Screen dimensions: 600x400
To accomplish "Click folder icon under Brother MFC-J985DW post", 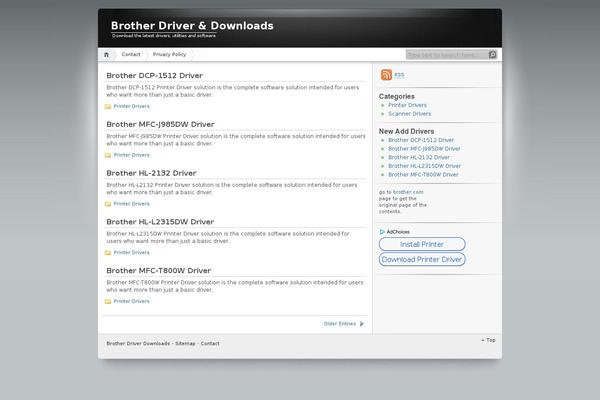I will (108, 155).
